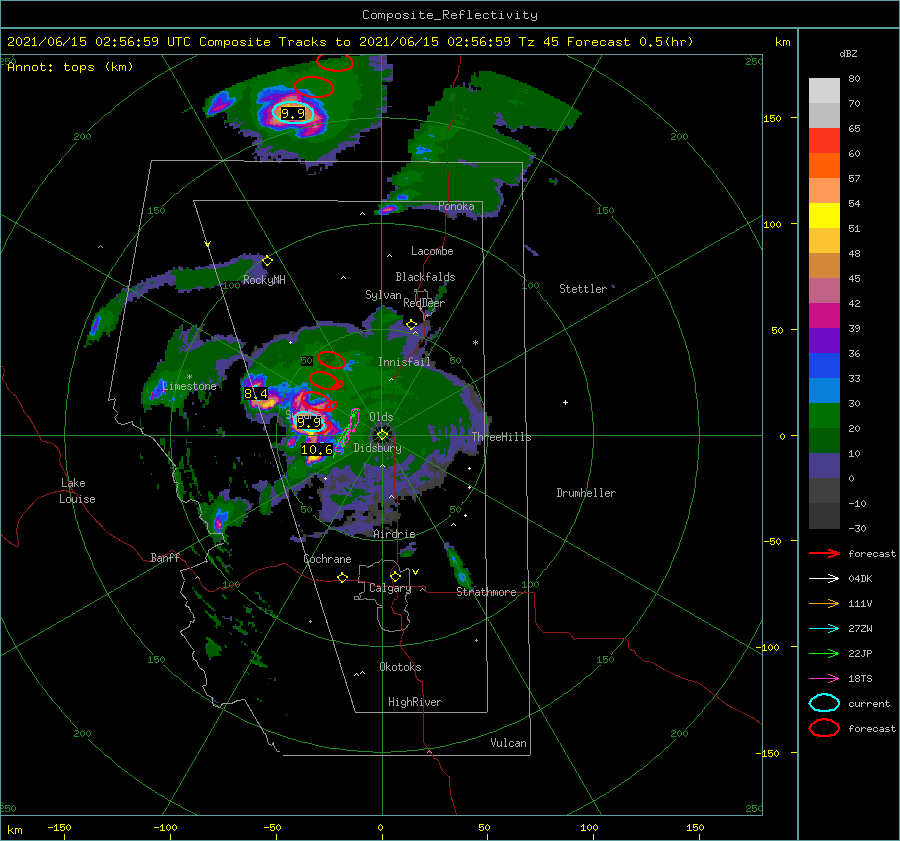Click the magenta 18TS arrow legend icon

pyautogui.click(x=824, y=679)
